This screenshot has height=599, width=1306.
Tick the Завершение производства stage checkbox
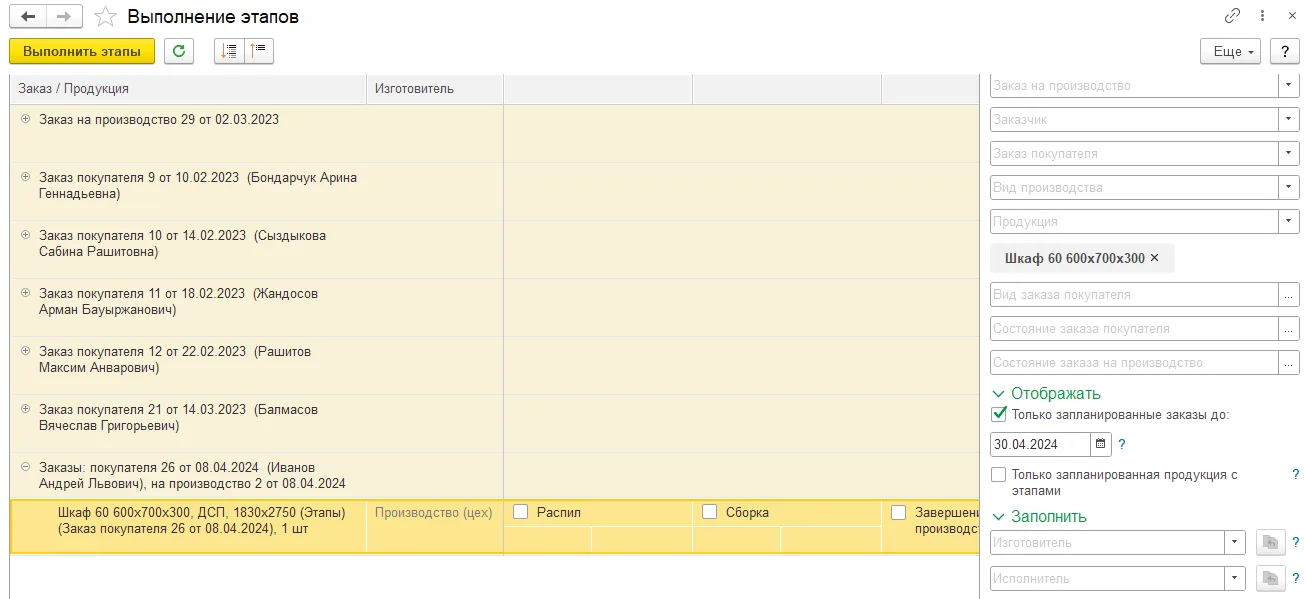tap(899, 512)
